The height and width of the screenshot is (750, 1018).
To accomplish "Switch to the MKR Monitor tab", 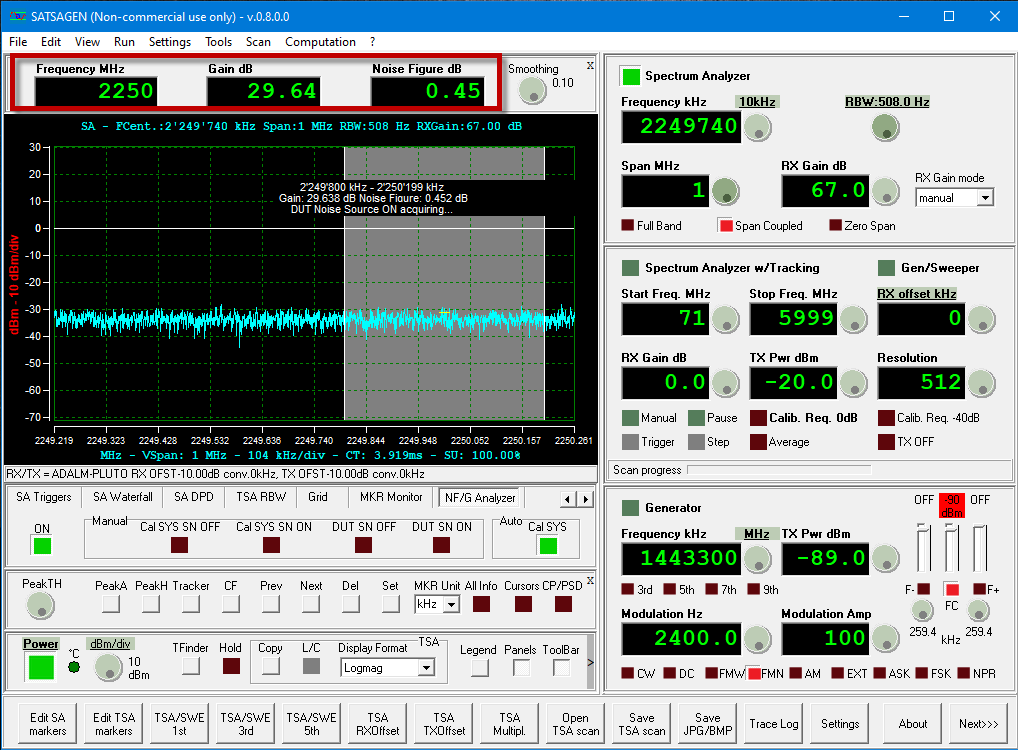I will click(x=391, y=497).
